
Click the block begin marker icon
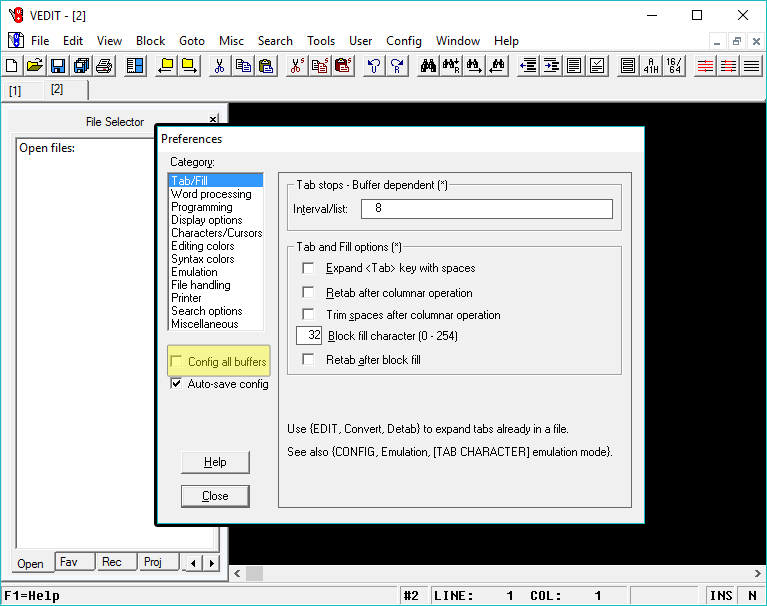tap(165, 66)
